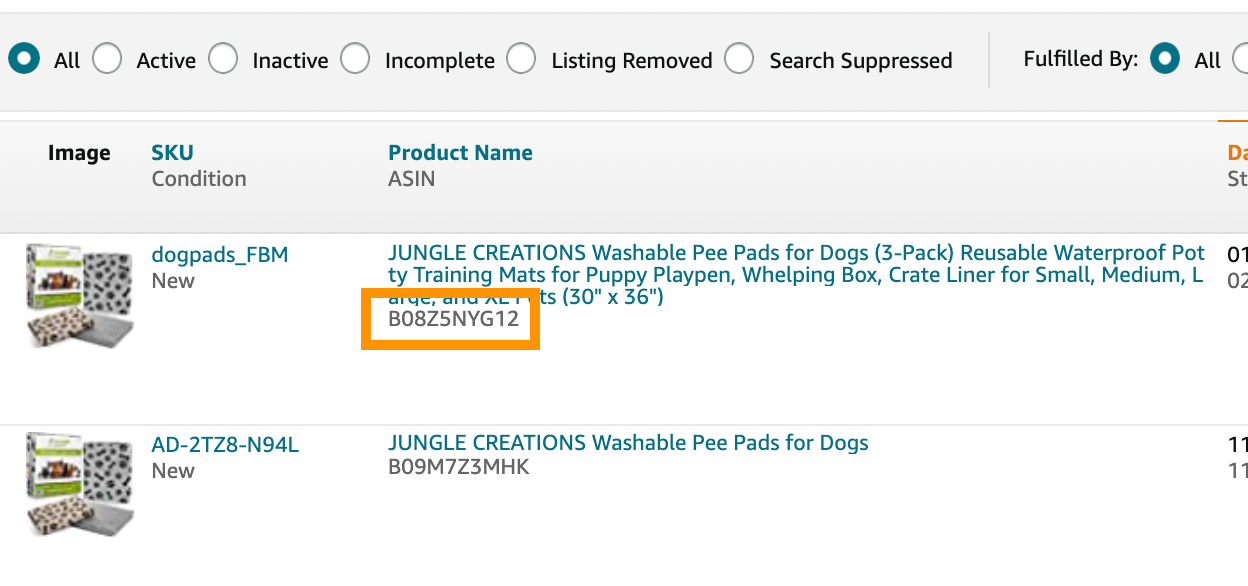This screenshot has width=1248, height=586.
Task: Click the AD-2TZ8-N94L product thumbnail image
Action: [79, 484]
